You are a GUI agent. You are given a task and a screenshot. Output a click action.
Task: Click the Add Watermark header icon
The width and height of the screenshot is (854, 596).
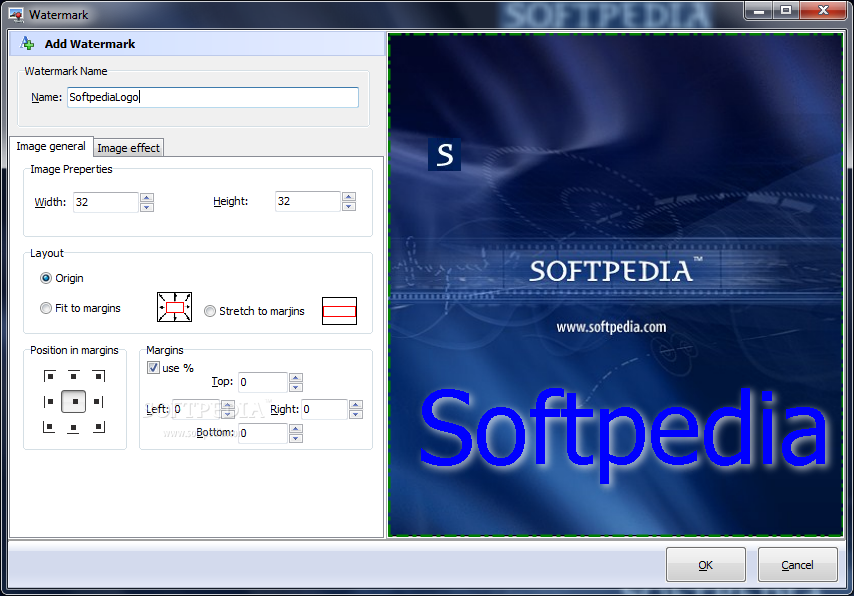(x=27, y=44)
